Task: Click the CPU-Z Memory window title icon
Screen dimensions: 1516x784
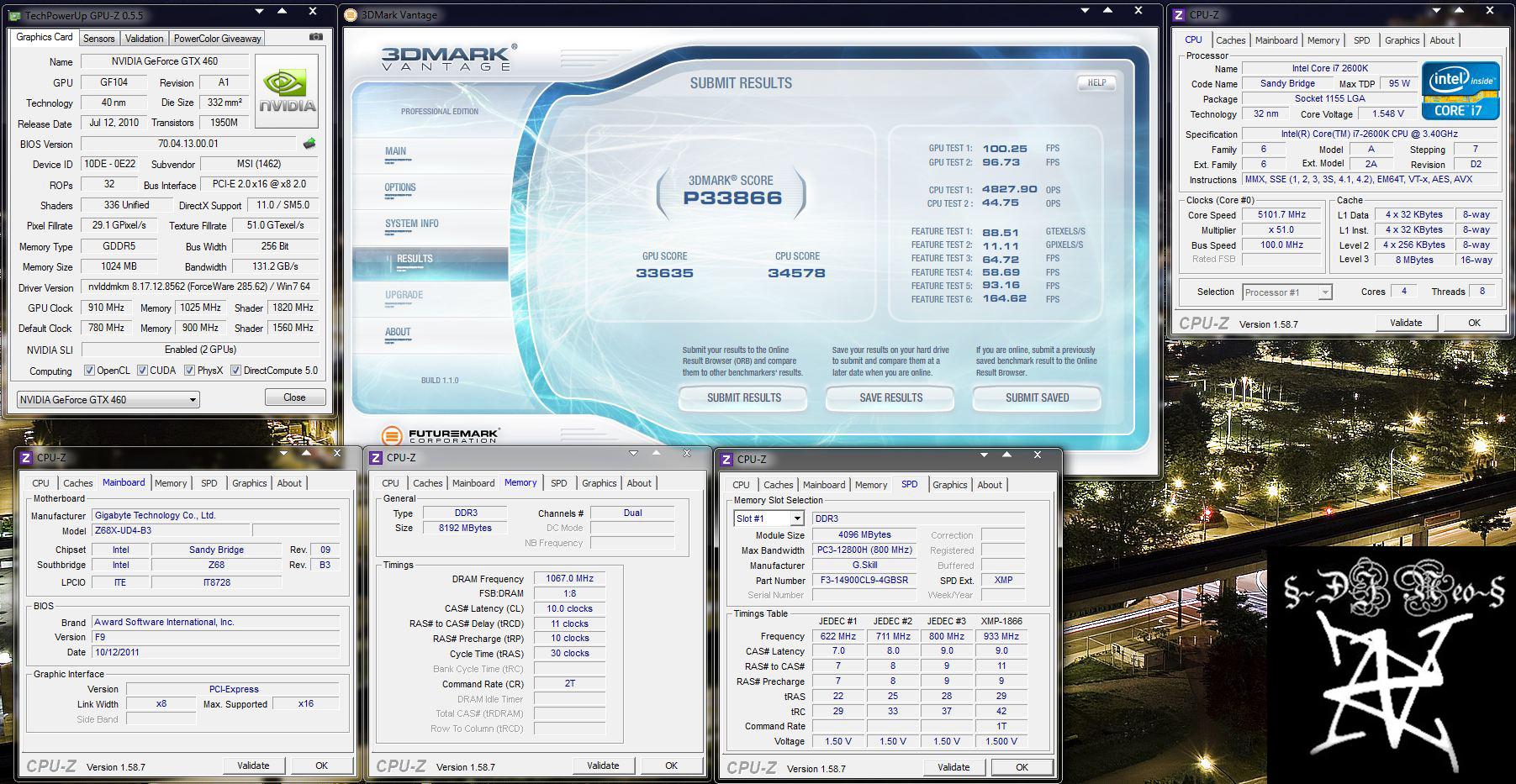Action: 376,458
